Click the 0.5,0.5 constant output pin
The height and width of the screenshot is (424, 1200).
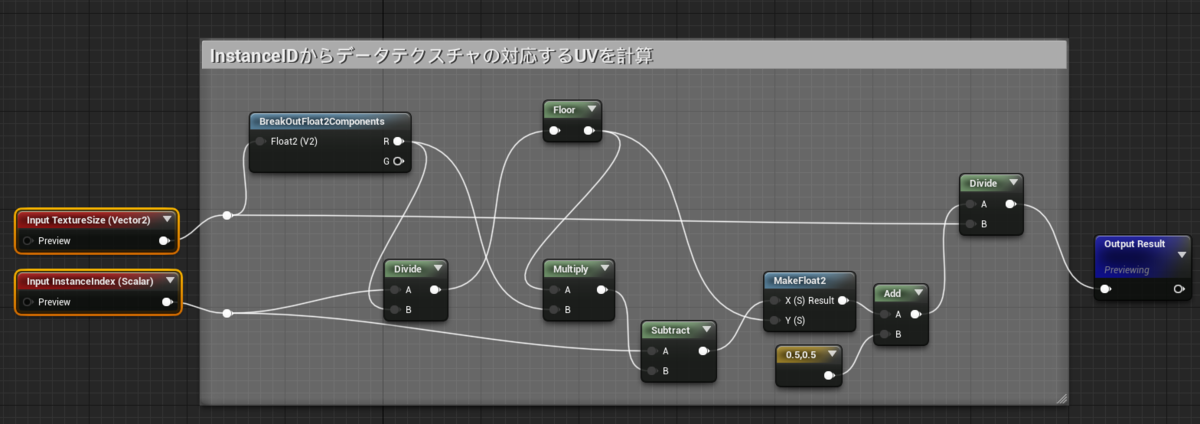pyautogui.click(x=829, y=376)
